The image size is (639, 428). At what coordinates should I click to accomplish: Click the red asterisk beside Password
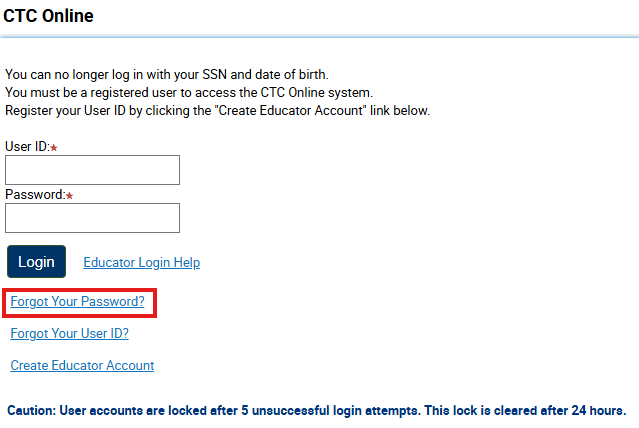tap(70, 196)
